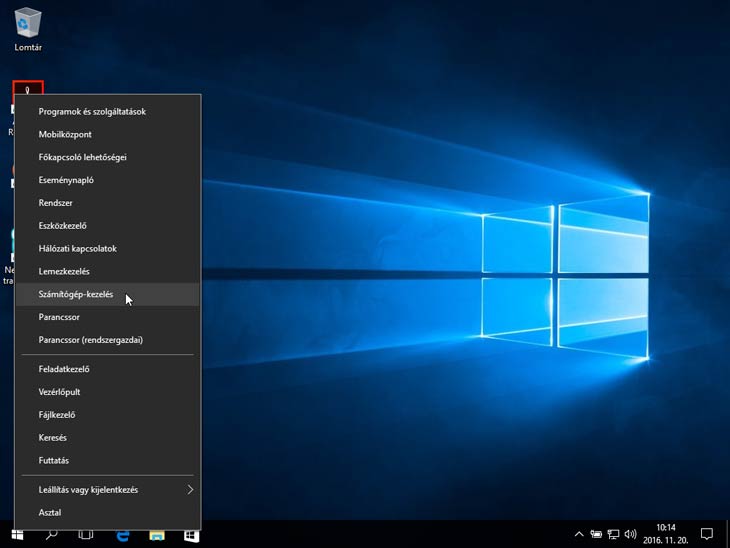Open Action Center notification icon
Image resolution: width=730 pixels, height=548 pixels.
[x=706, y=535]
